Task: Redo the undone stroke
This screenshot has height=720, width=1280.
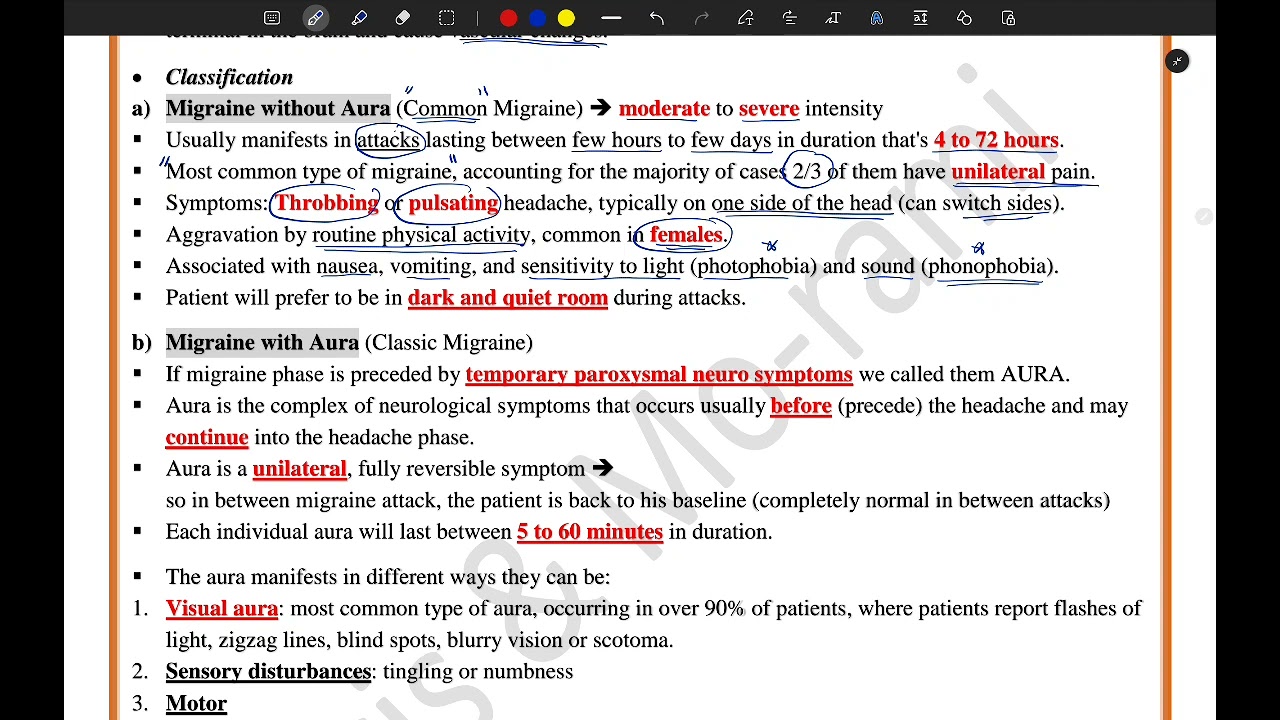Action: [701, 18]
